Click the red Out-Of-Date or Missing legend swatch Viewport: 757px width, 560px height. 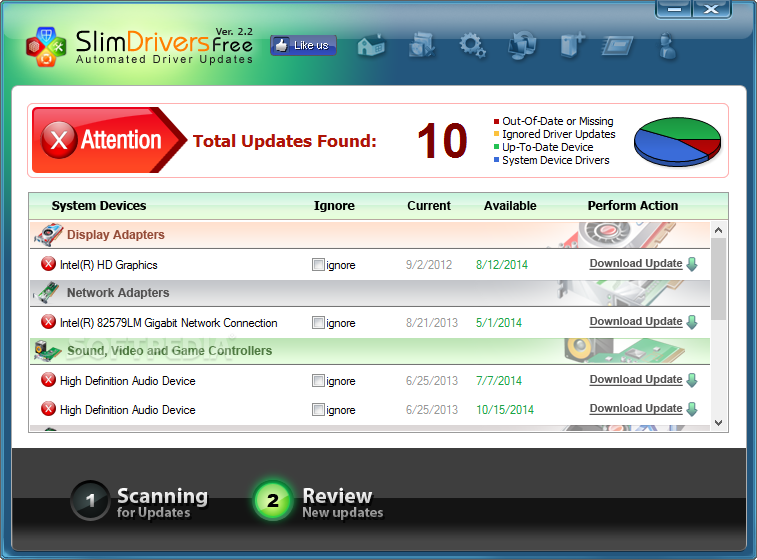coord(496,121)
